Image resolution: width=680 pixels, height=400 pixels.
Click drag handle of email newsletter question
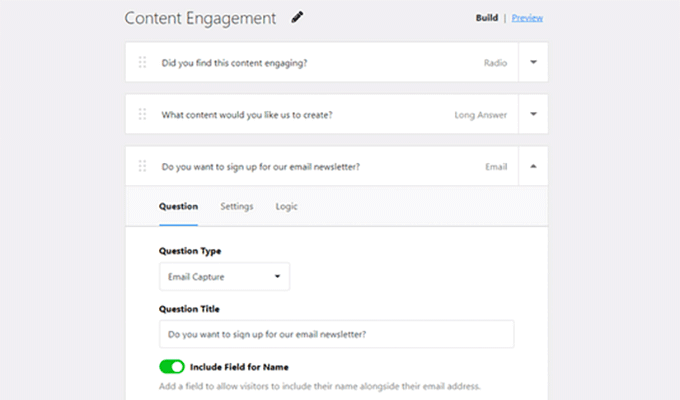142,166
